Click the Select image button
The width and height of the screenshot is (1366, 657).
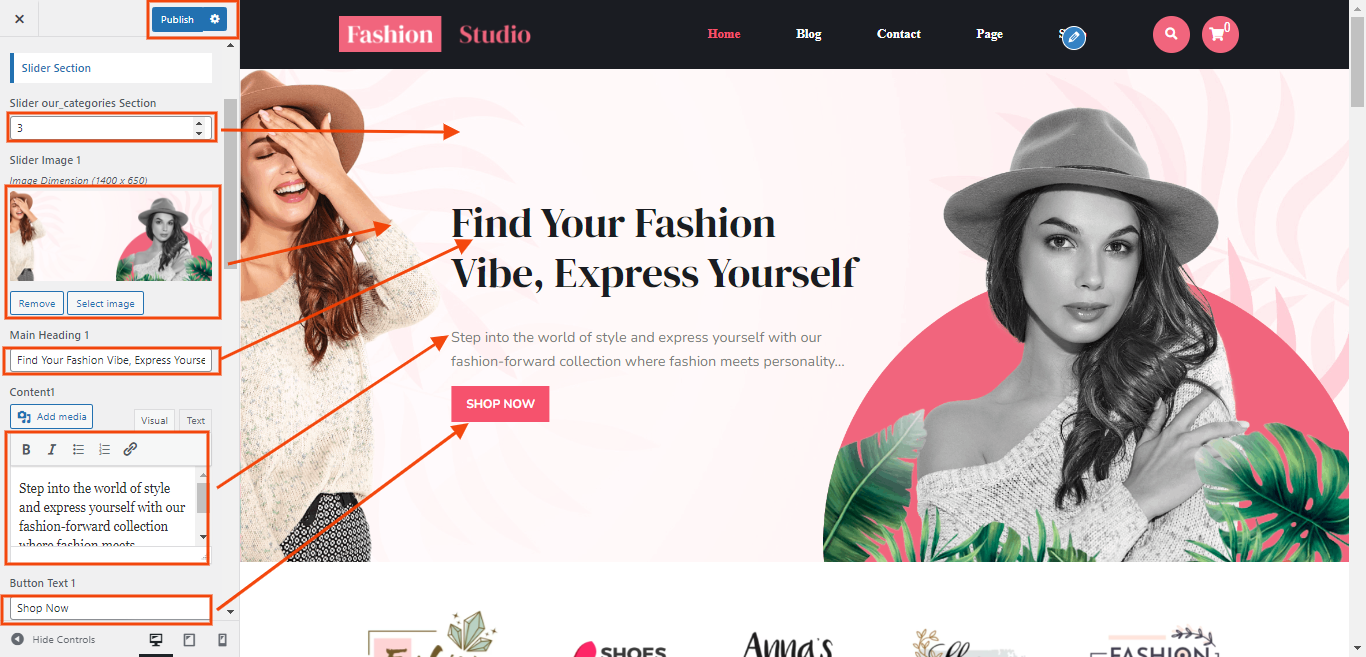click(x=106, y=303)
